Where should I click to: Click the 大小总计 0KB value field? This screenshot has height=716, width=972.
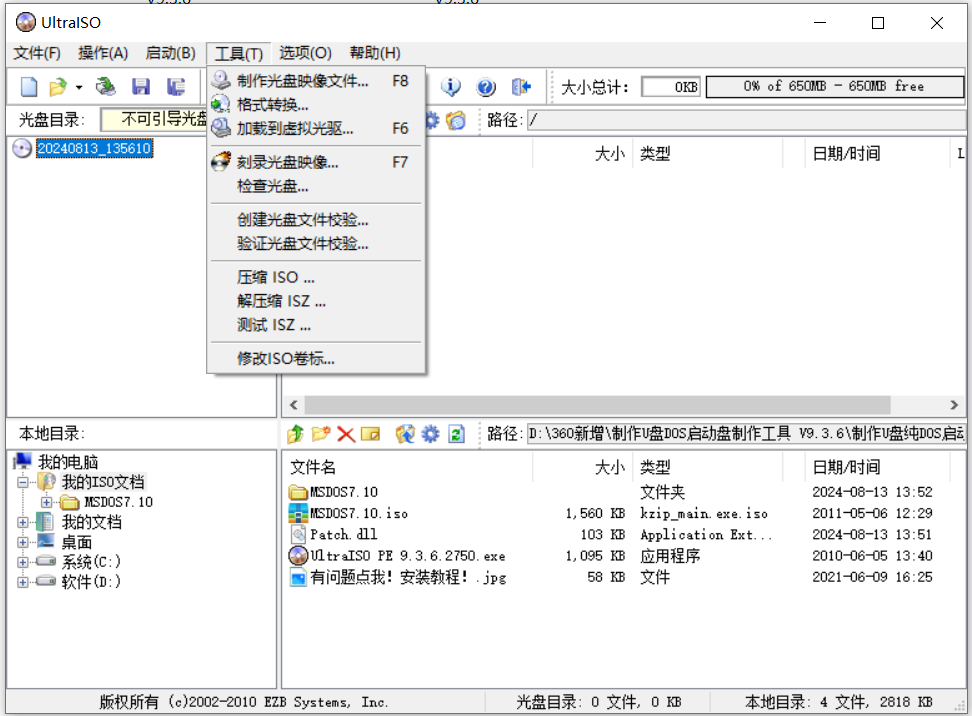[671, 87]
